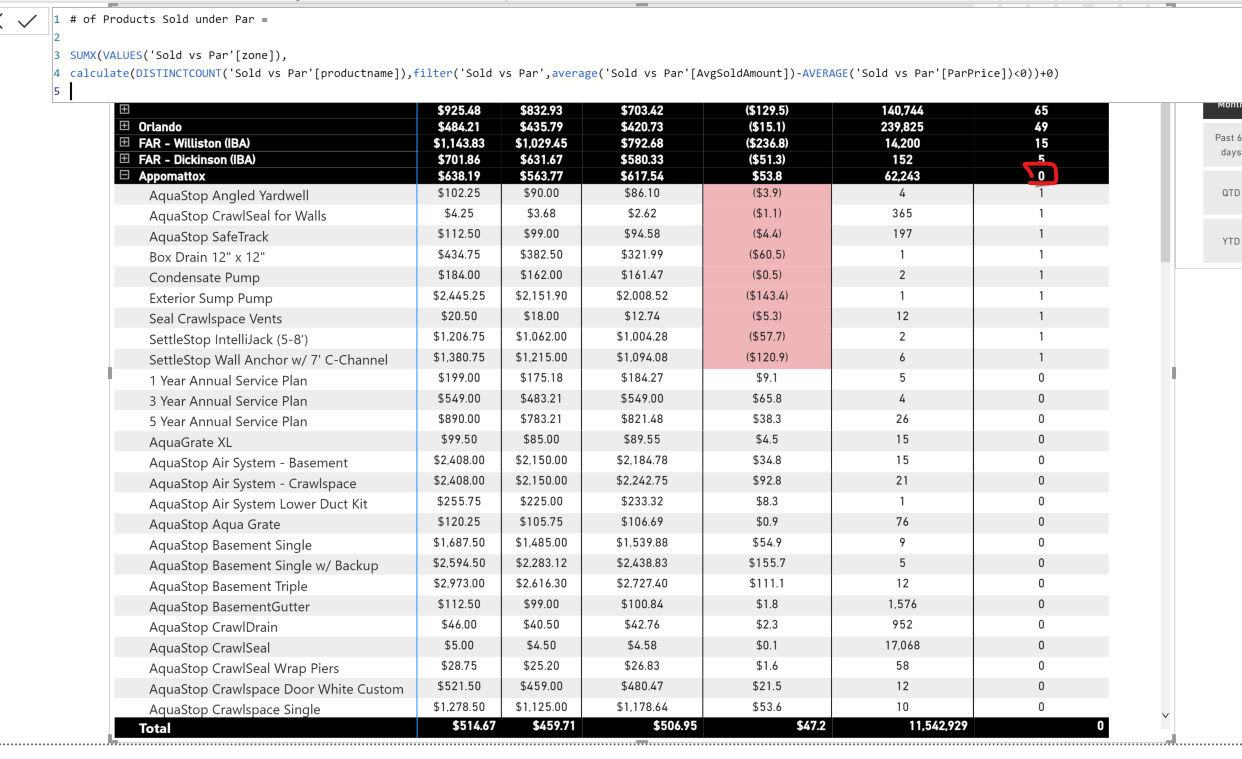This screenshot has height=759, width=1242.
Task: Expand the unnamed first matrix row
Action: 124,110
